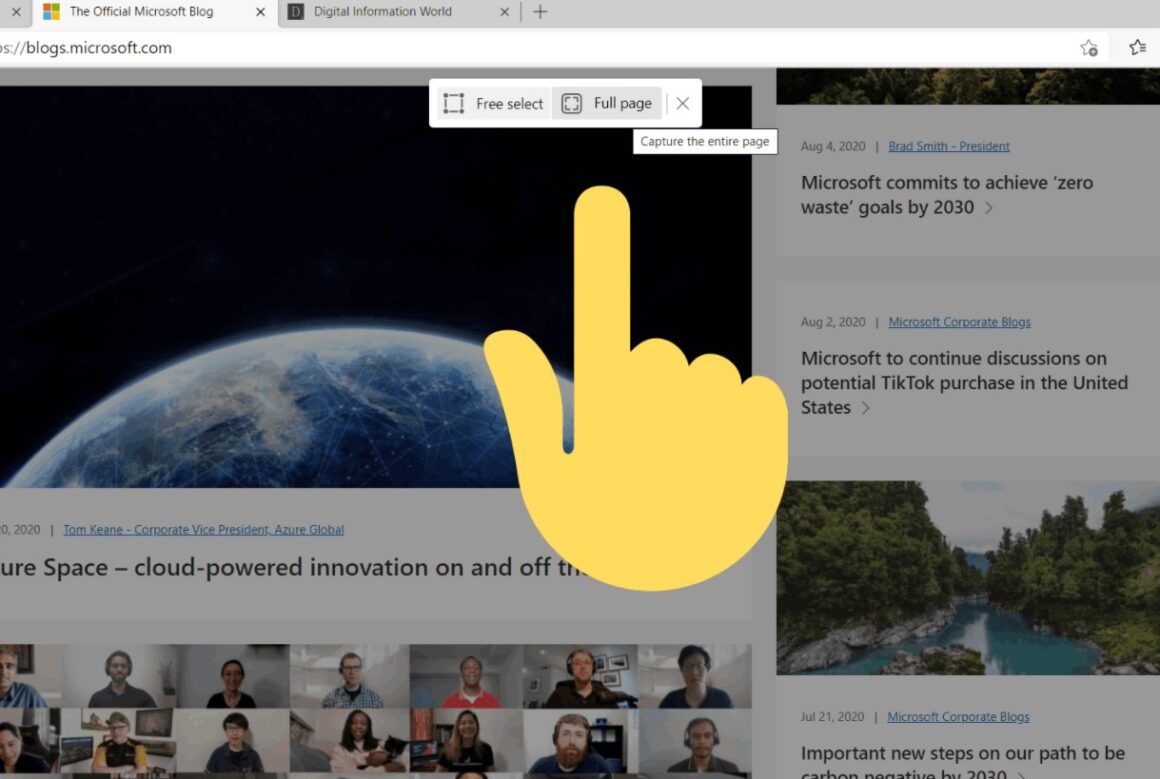Open the favorites list icon
This screenshot has height=779, width=1160.
click(x=1138, y=47)
